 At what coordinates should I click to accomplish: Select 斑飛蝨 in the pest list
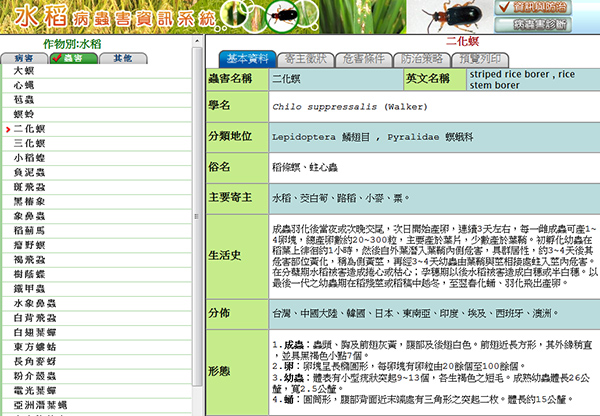pos(29,187)
